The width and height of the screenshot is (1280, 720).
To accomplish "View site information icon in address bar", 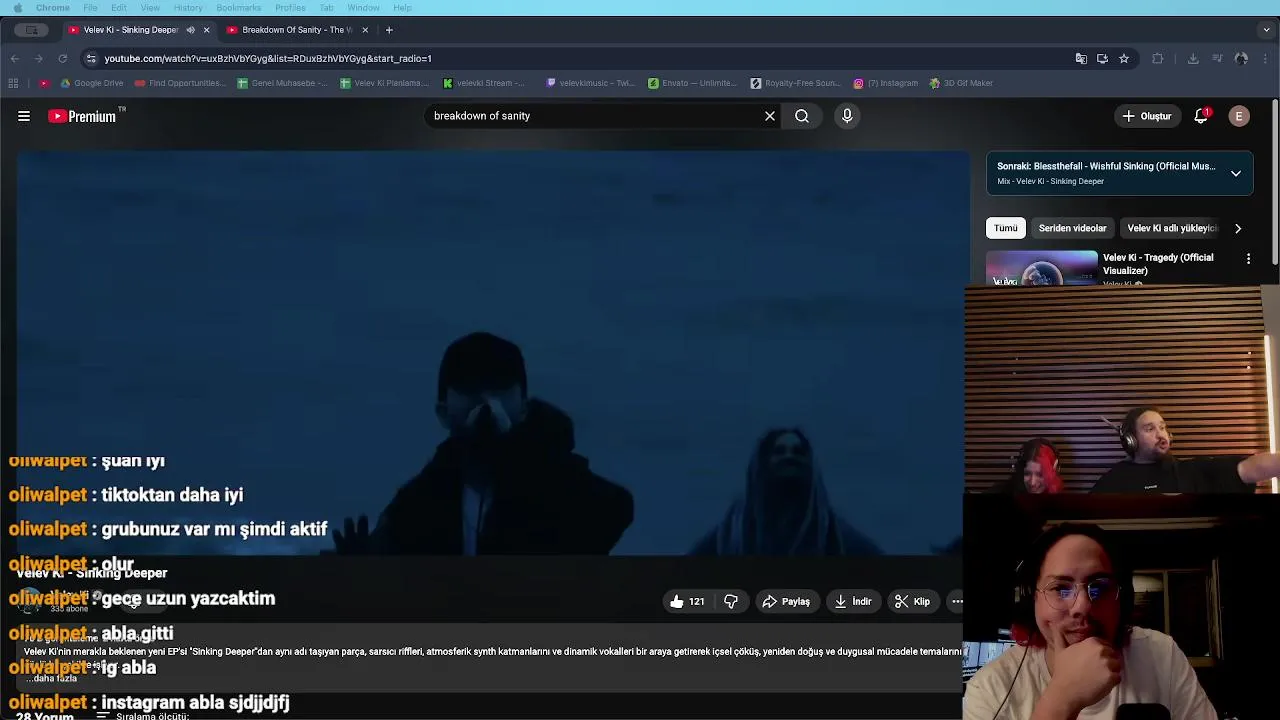I will (91, 59).
